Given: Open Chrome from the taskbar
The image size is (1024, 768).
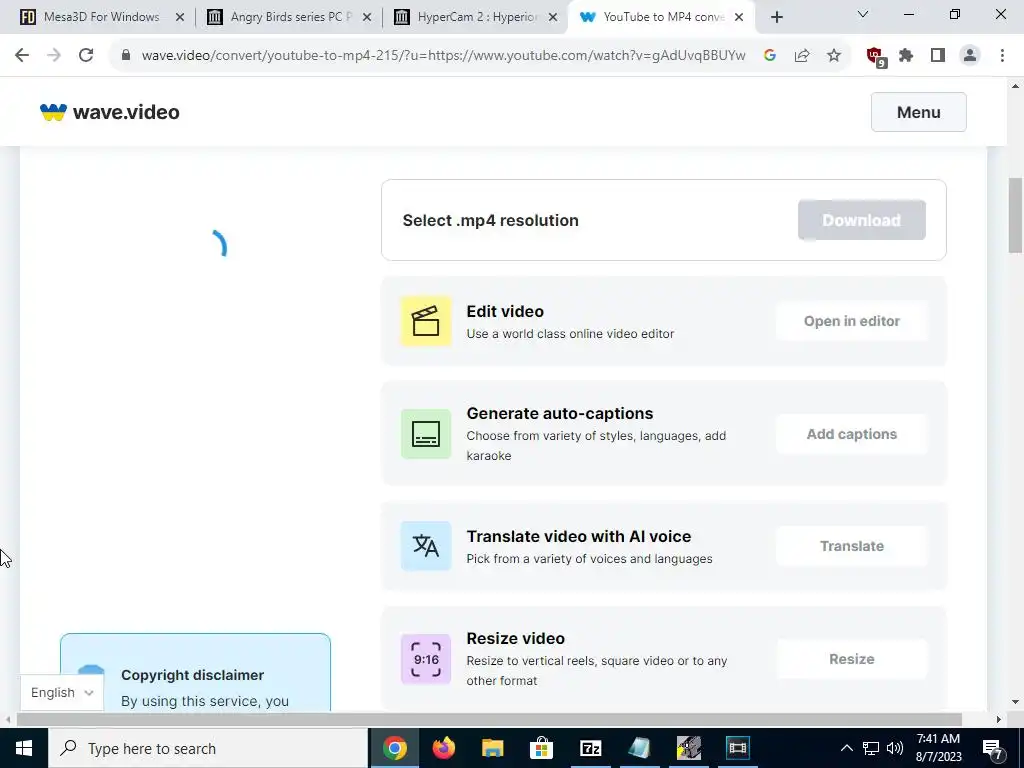Looking at the screenshot, I should (394, 748).
